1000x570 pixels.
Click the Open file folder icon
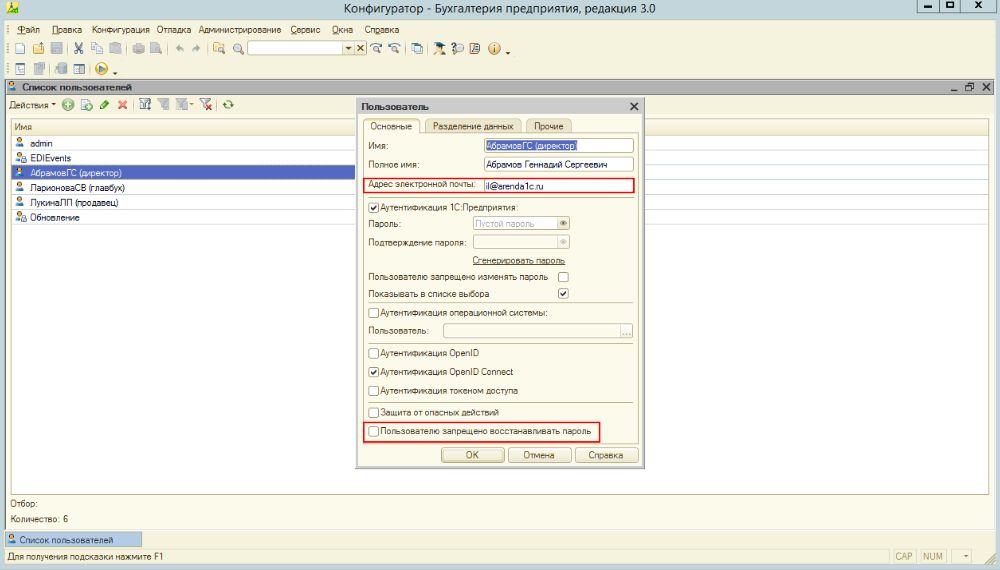(x=38, y=48)
